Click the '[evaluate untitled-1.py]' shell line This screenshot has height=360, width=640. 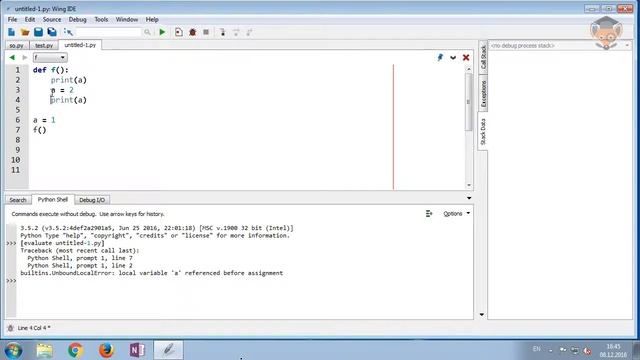click(x=62, y=243)
